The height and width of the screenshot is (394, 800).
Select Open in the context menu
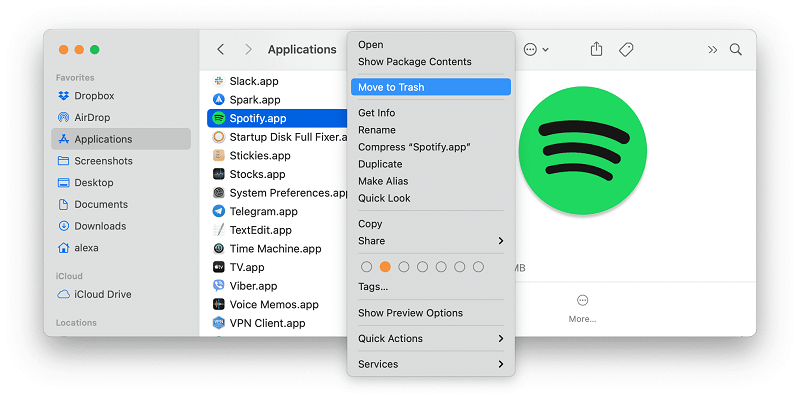(x=431, y=44)
